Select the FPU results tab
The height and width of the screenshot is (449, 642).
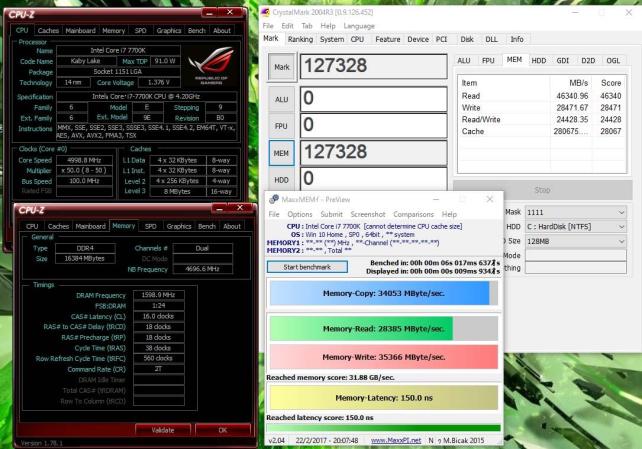(x=488, y=61)
